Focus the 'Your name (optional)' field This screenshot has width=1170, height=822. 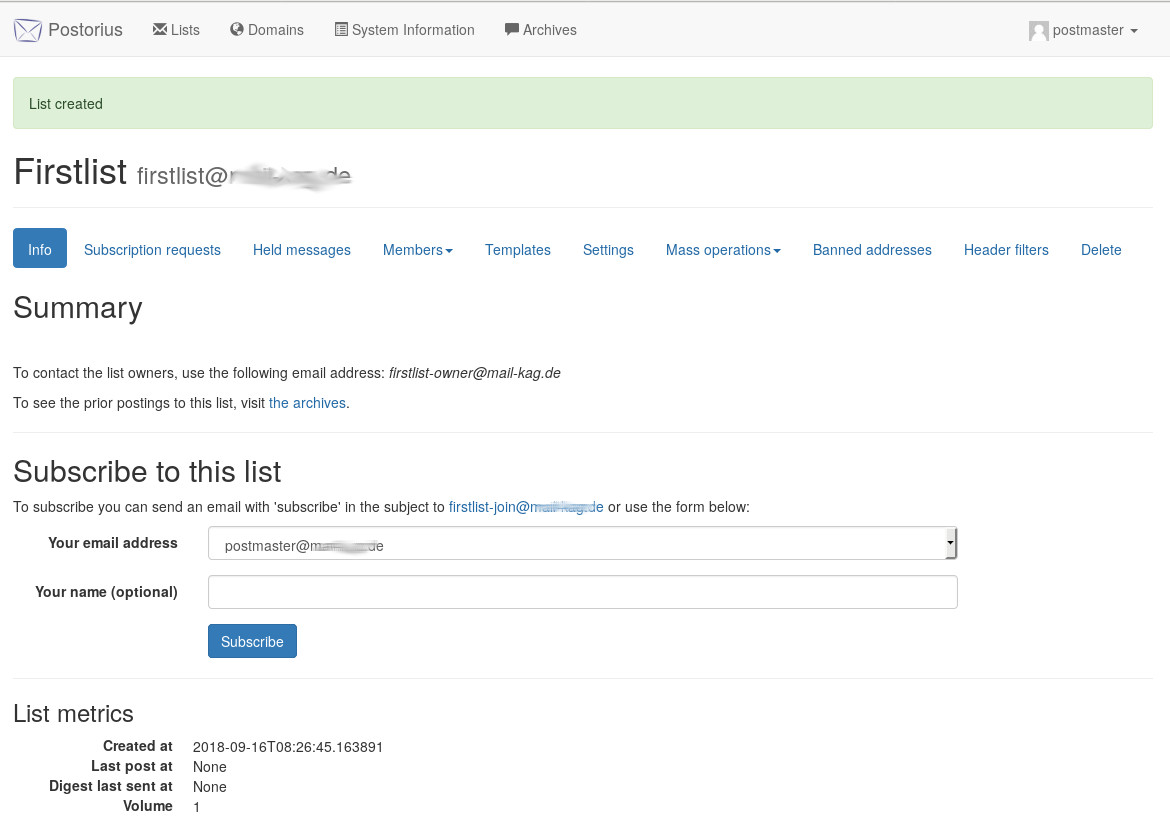(x=582, y=592)
